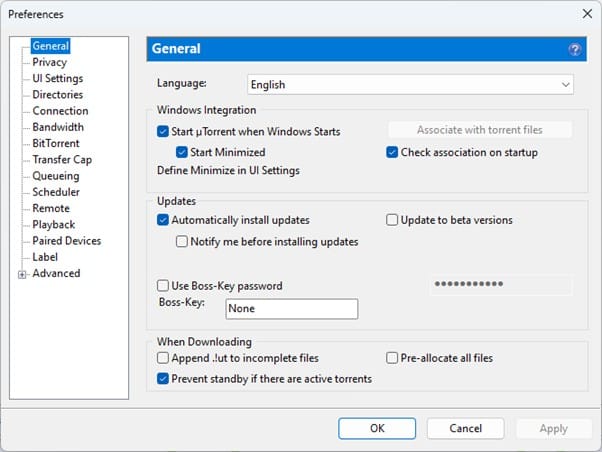Image resolution: width=602 pixels, height=452 pixels.
Task: Select General in the preferences tree
Action: (x=50, y=46)
